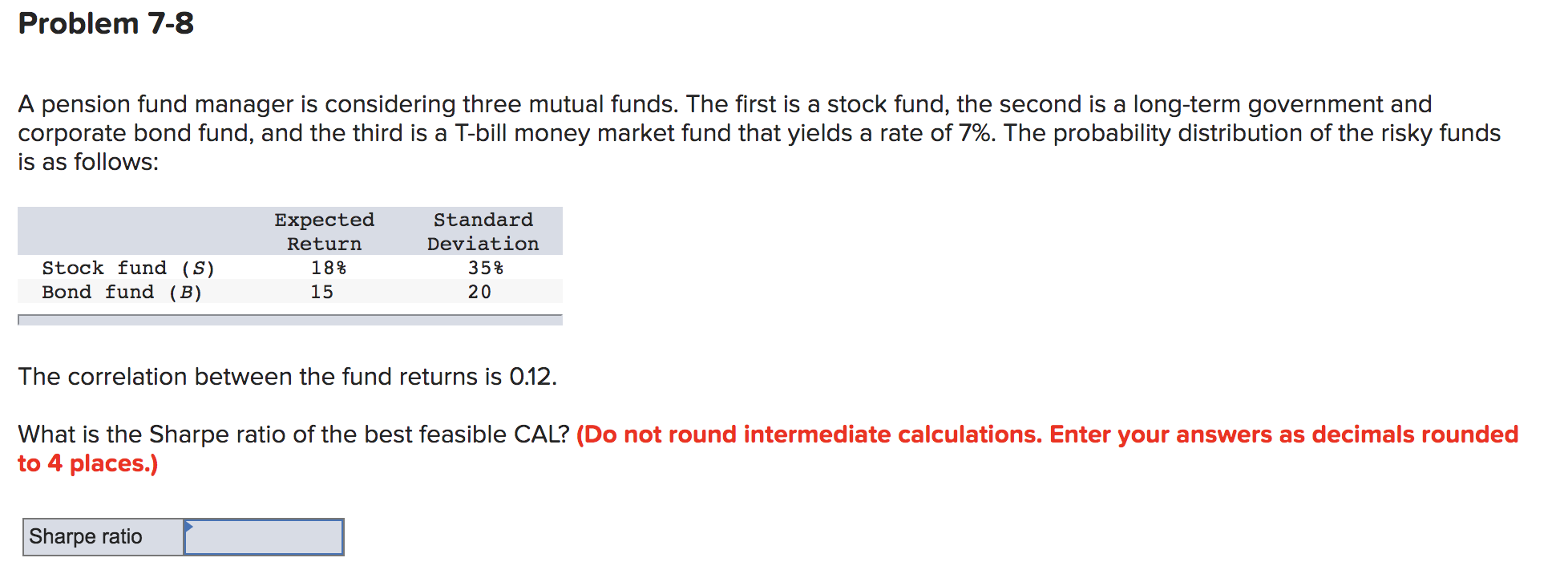
Task: Click the Sharpe ratio input field
Action: tap(263, 536)
